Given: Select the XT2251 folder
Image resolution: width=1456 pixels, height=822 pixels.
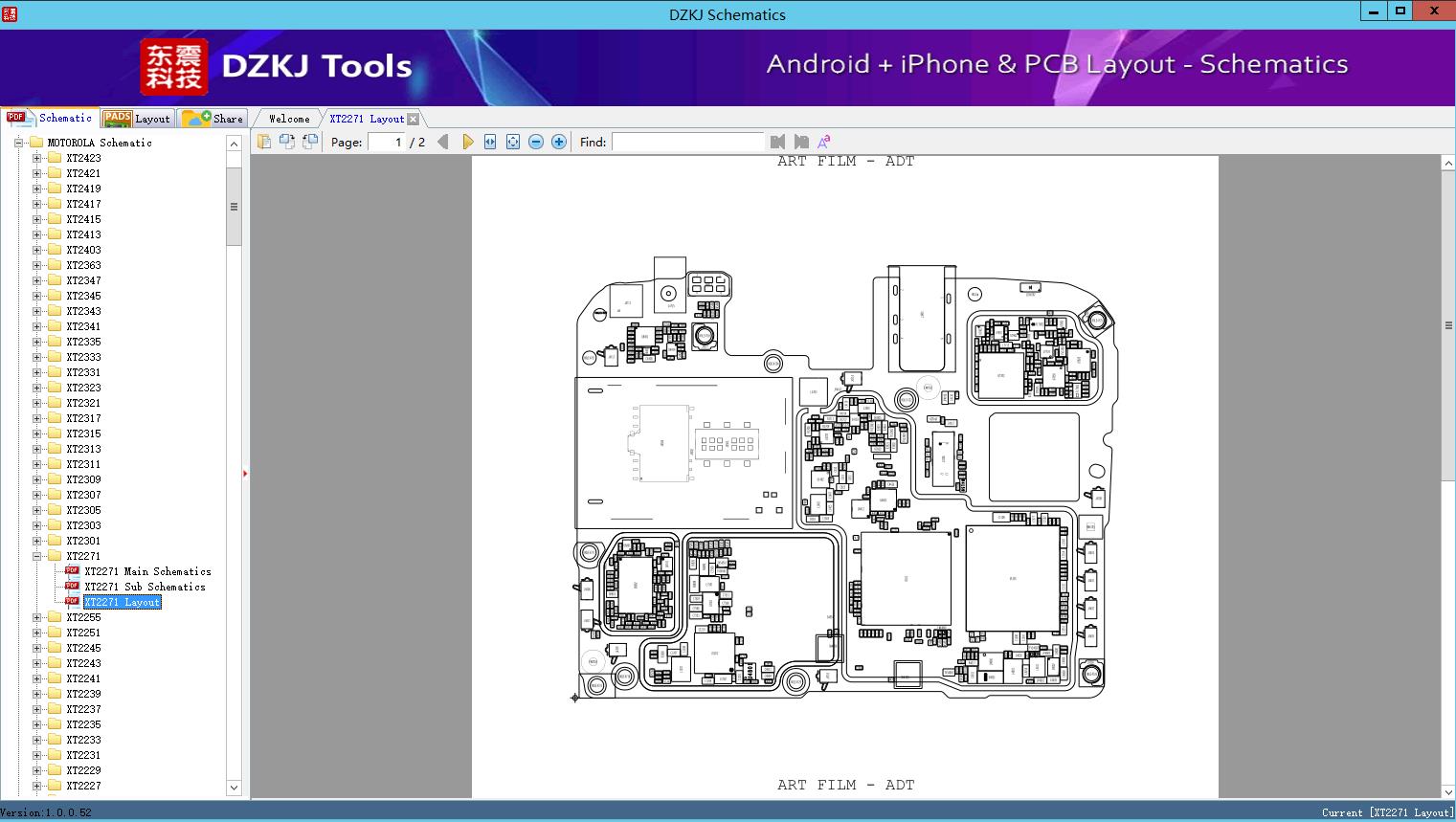Looking at the screenshot, I should (83, 633).
